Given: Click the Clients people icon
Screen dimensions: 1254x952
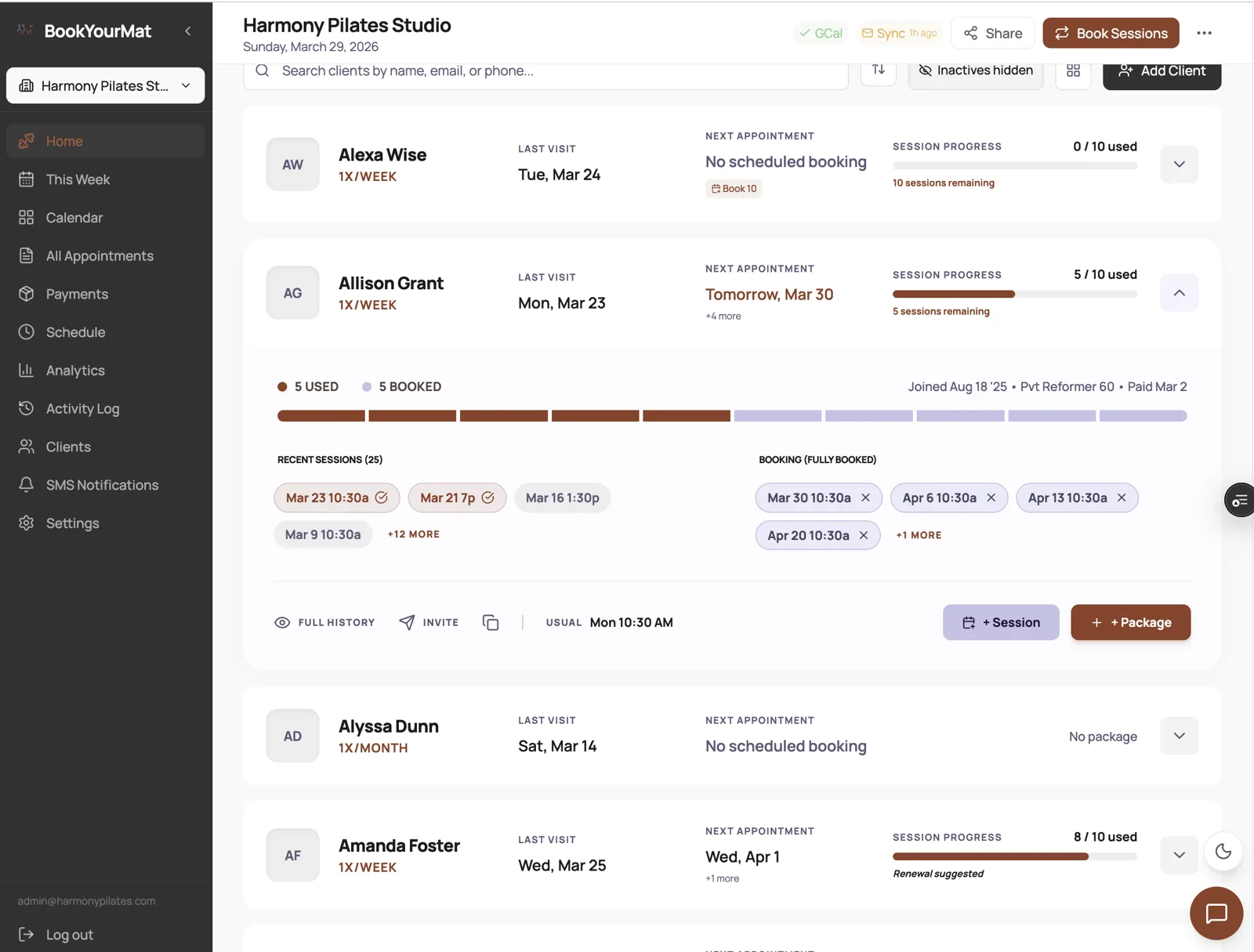Looking at the screenshot, I should pos(26,447).
